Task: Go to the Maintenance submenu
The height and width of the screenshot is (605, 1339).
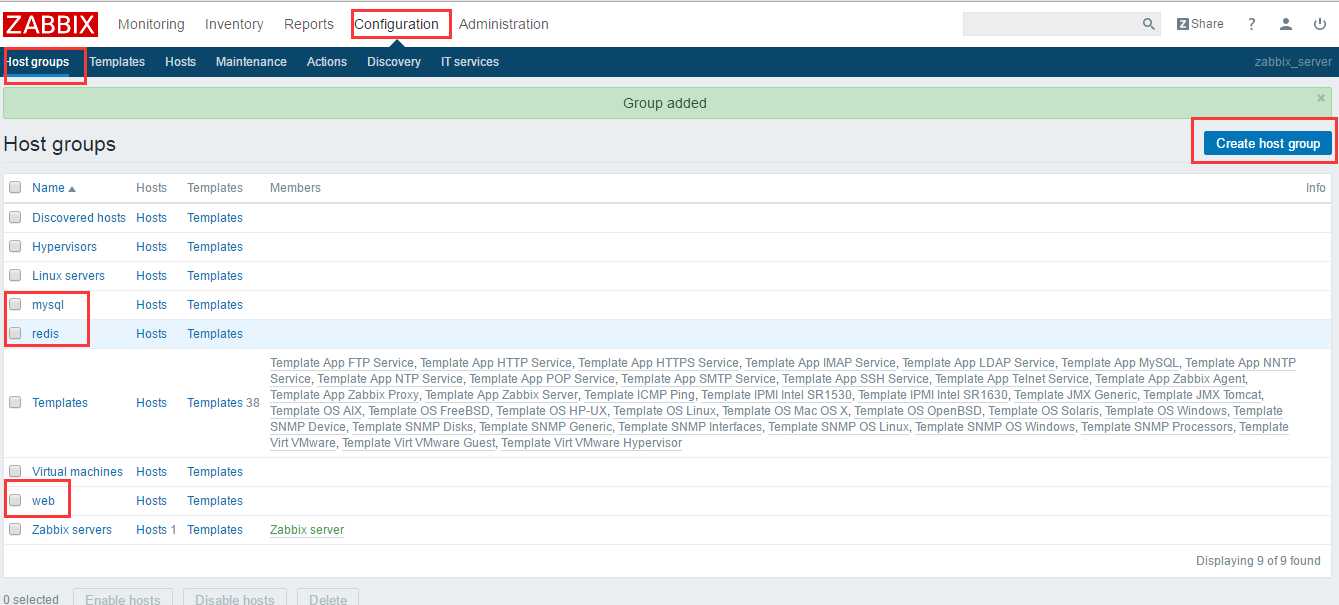Action: coord(251,62)
